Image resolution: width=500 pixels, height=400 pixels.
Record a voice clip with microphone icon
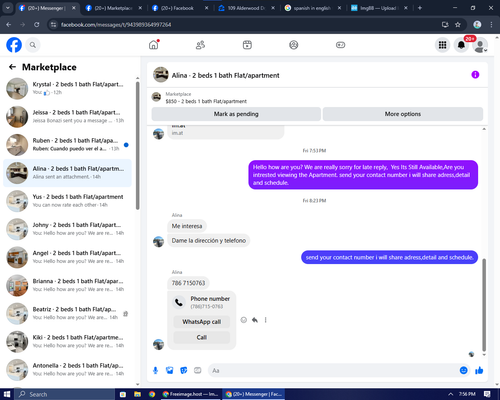point(155,370)
